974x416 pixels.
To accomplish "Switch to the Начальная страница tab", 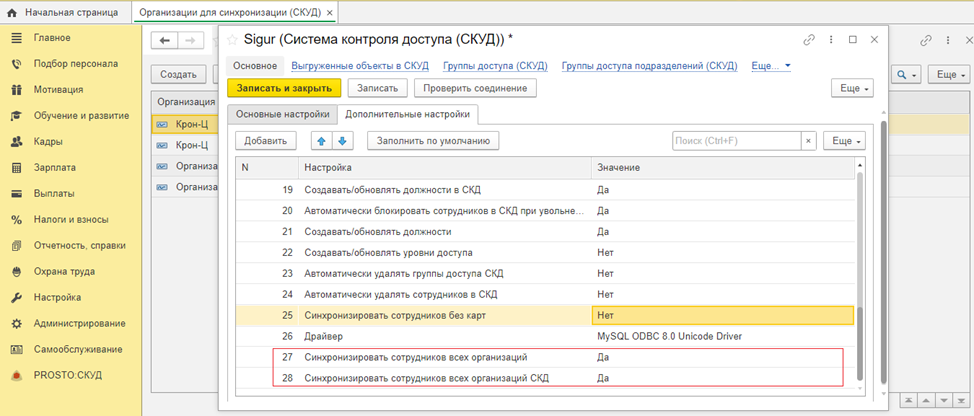I will pyautogui.click(x=66, y=12).
